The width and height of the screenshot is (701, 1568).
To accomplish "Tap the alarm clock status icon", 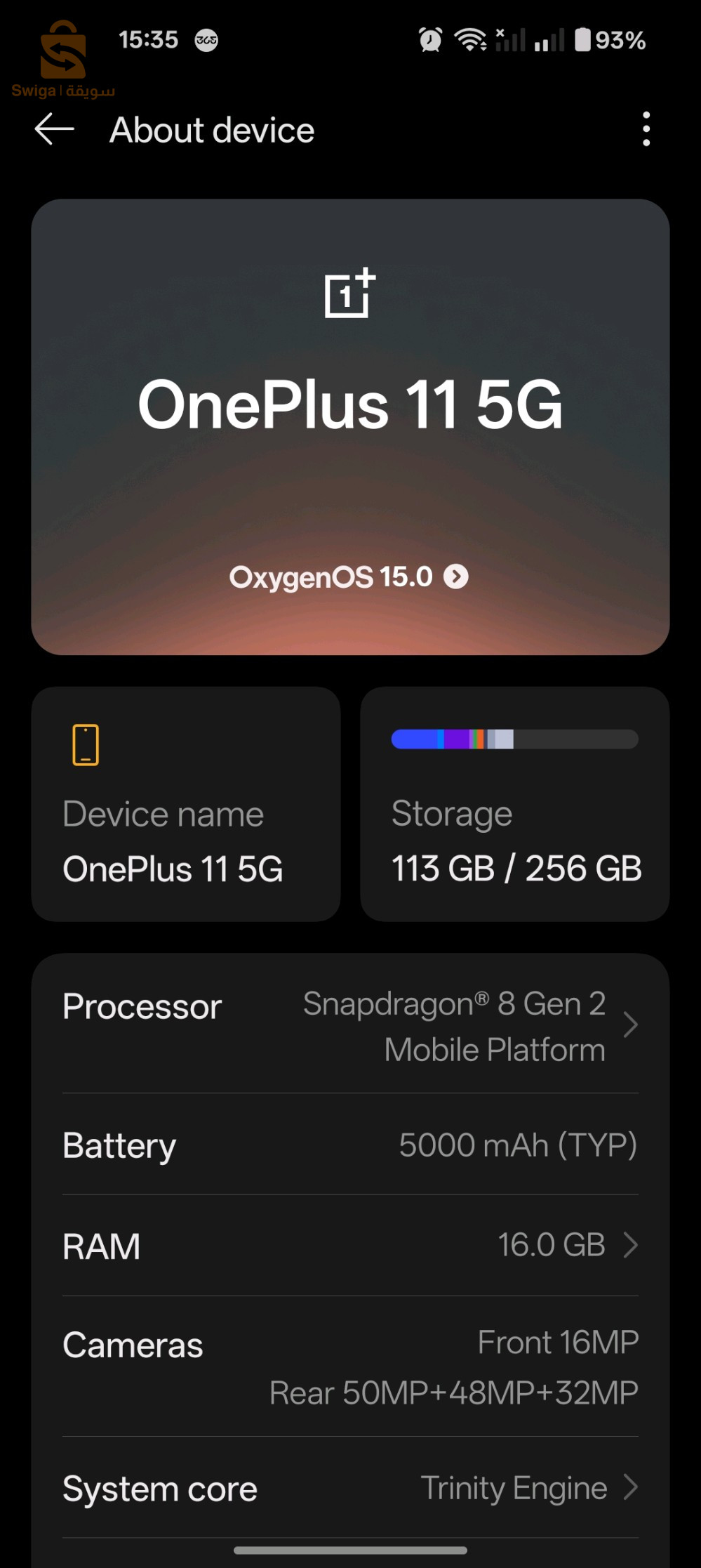I will point(430,40).
